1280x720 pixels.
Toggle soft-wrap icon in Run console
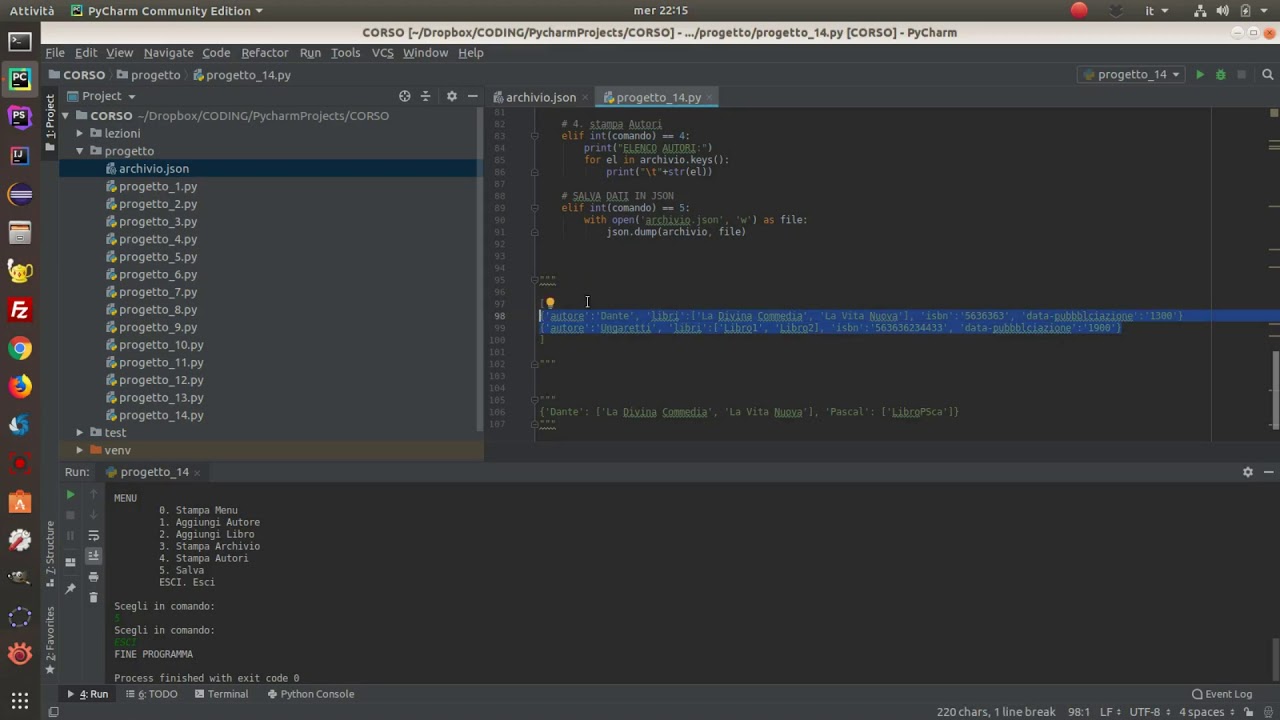pyautogui.click(x=94, y=535)
